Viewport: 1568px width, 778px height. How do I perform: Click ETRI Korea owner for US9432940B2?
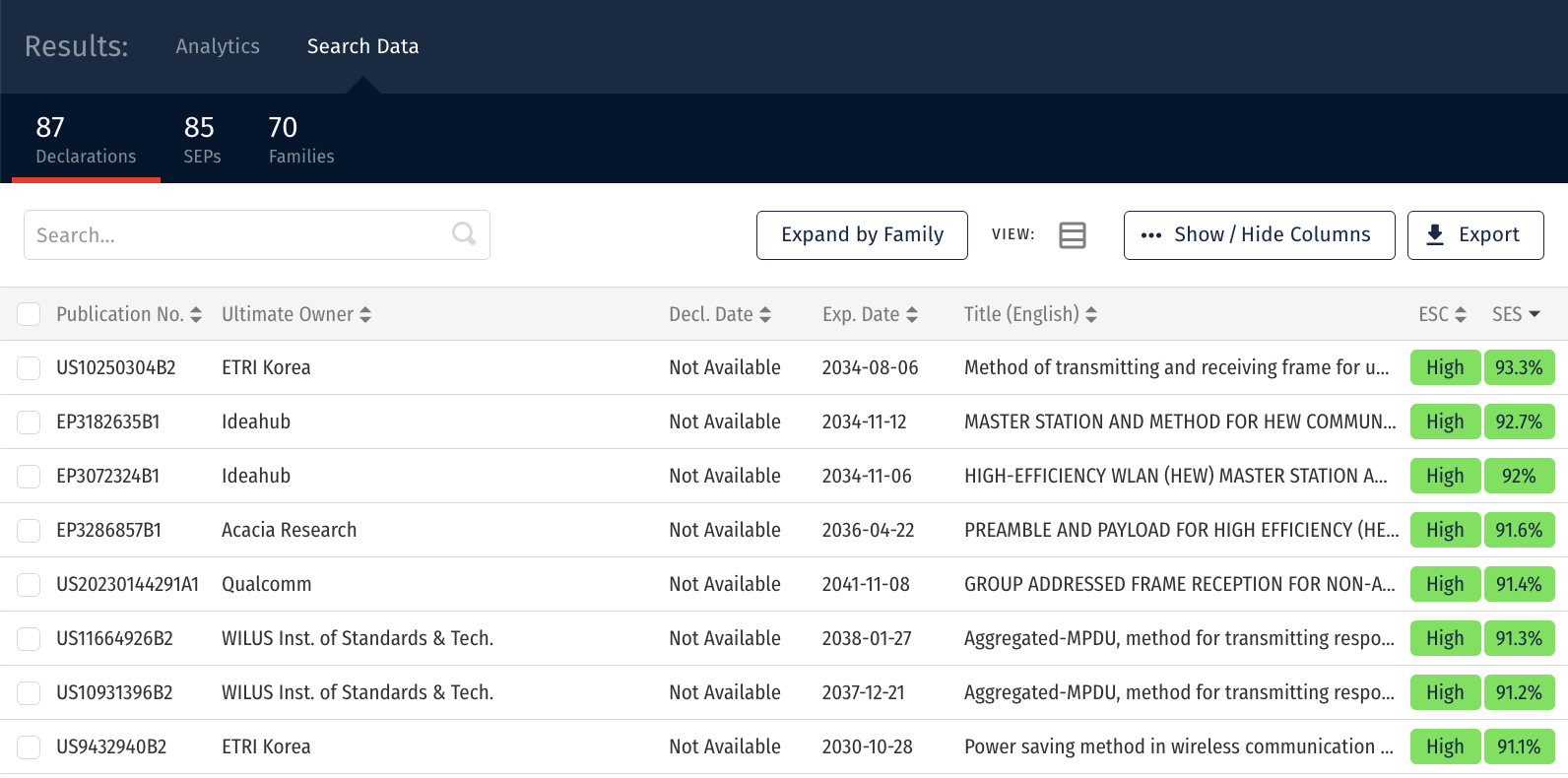click(x=266, y=746)
